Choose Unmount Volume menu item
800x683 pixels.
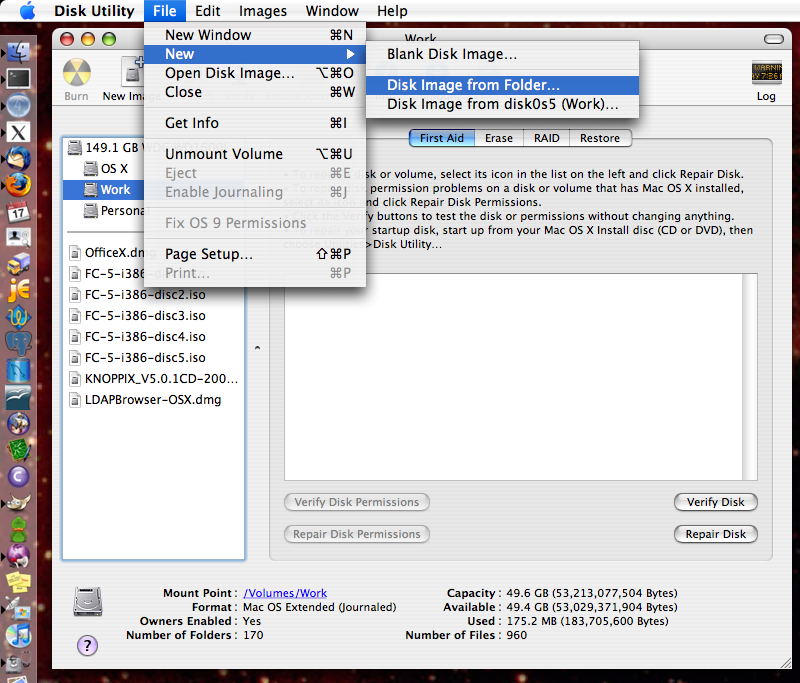(255, 154)
